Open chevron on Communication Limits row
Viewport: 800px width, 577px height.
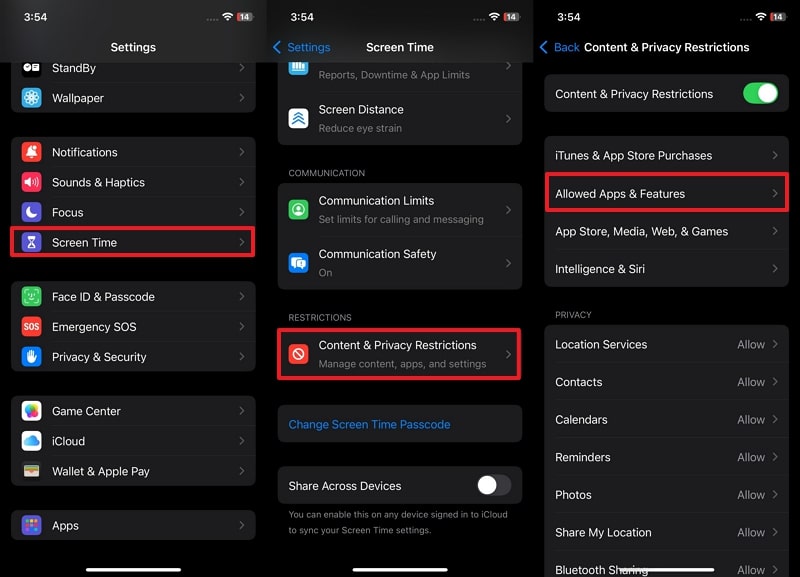click(x=508, y=210)
